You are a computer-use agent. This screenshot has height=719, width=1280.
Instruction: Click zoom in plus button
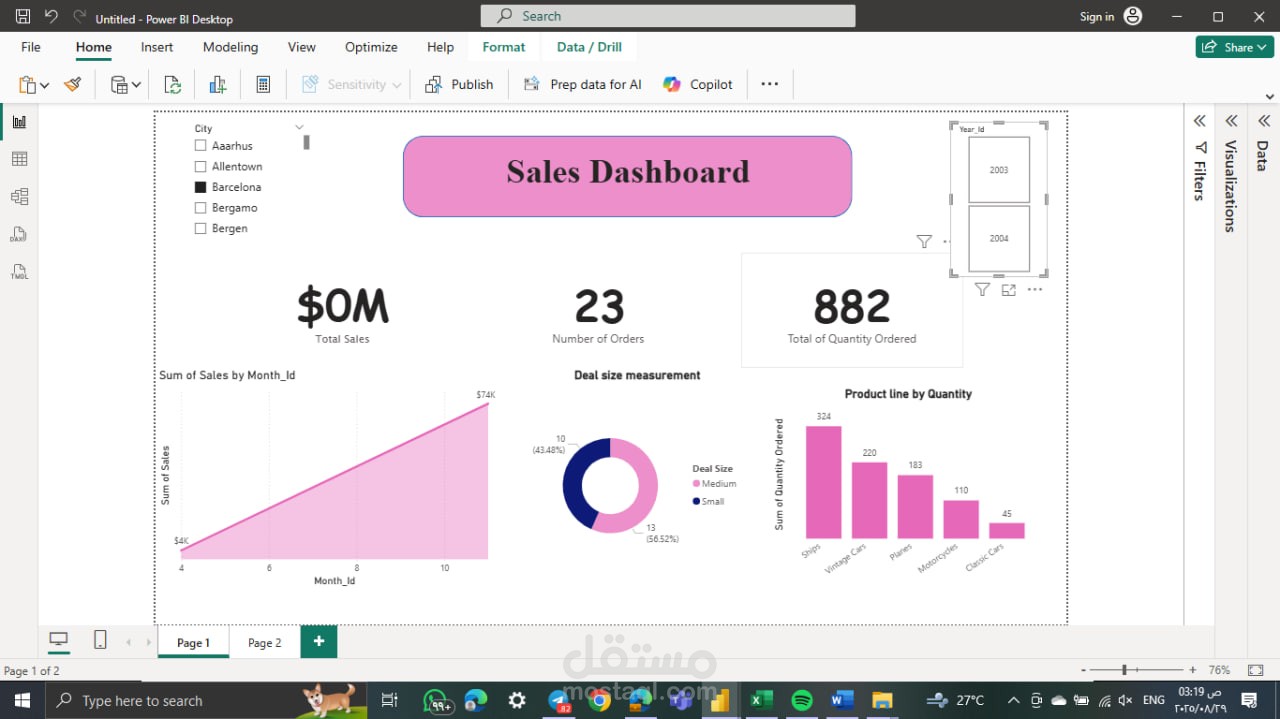point(1193,670)
